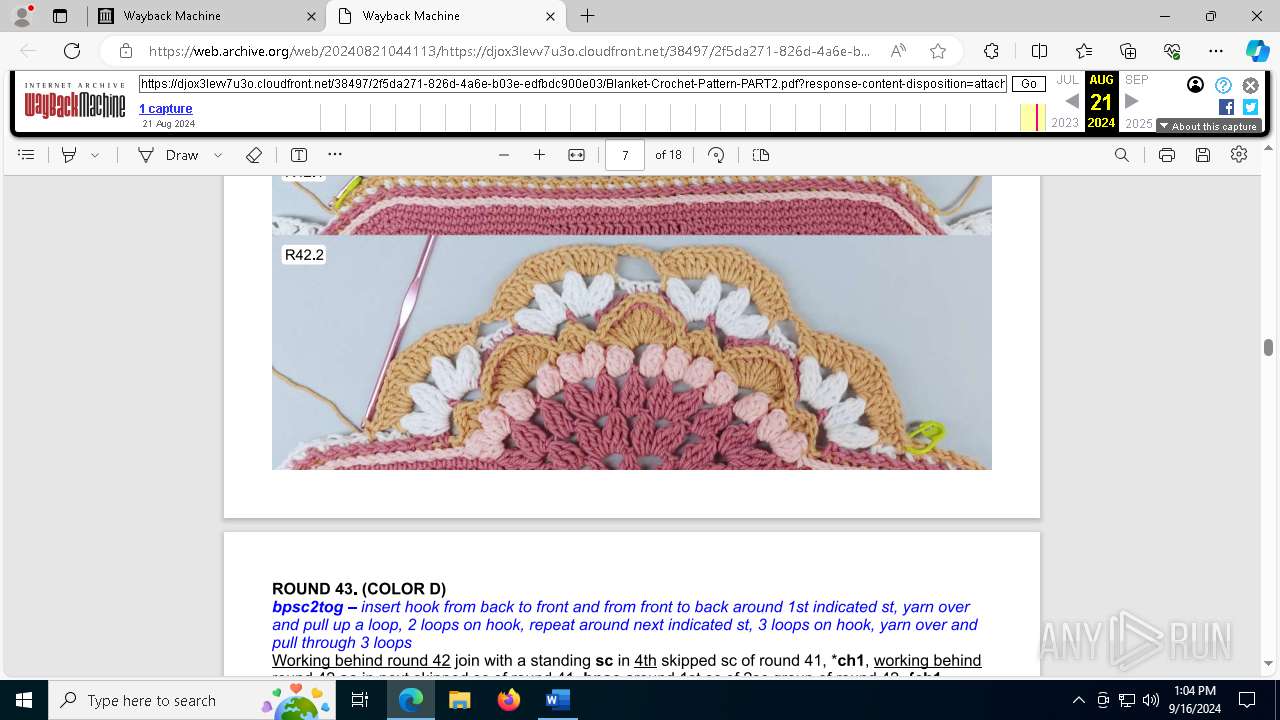Save the PDF document

coord(1203,155)
